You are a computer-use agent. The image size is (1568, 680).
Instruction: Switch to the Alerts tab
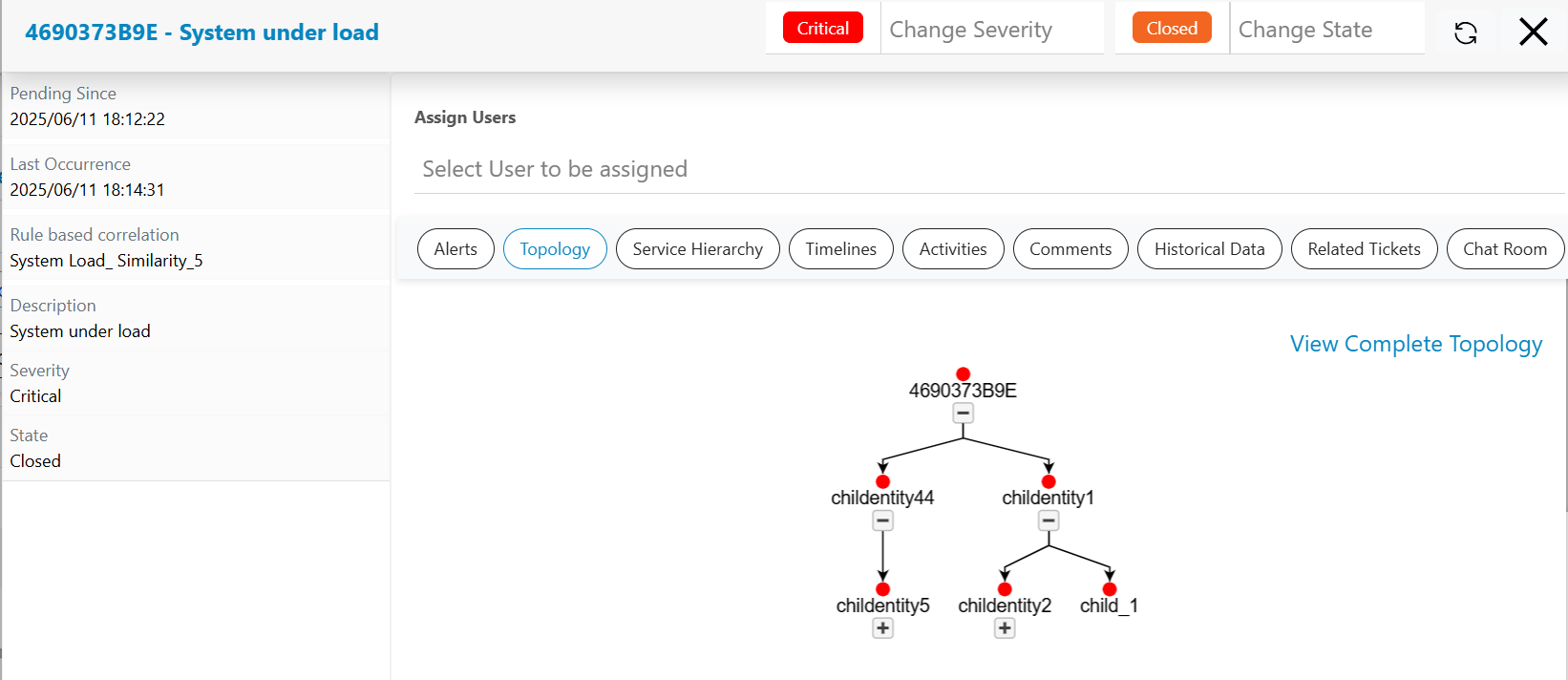[456, 249]
